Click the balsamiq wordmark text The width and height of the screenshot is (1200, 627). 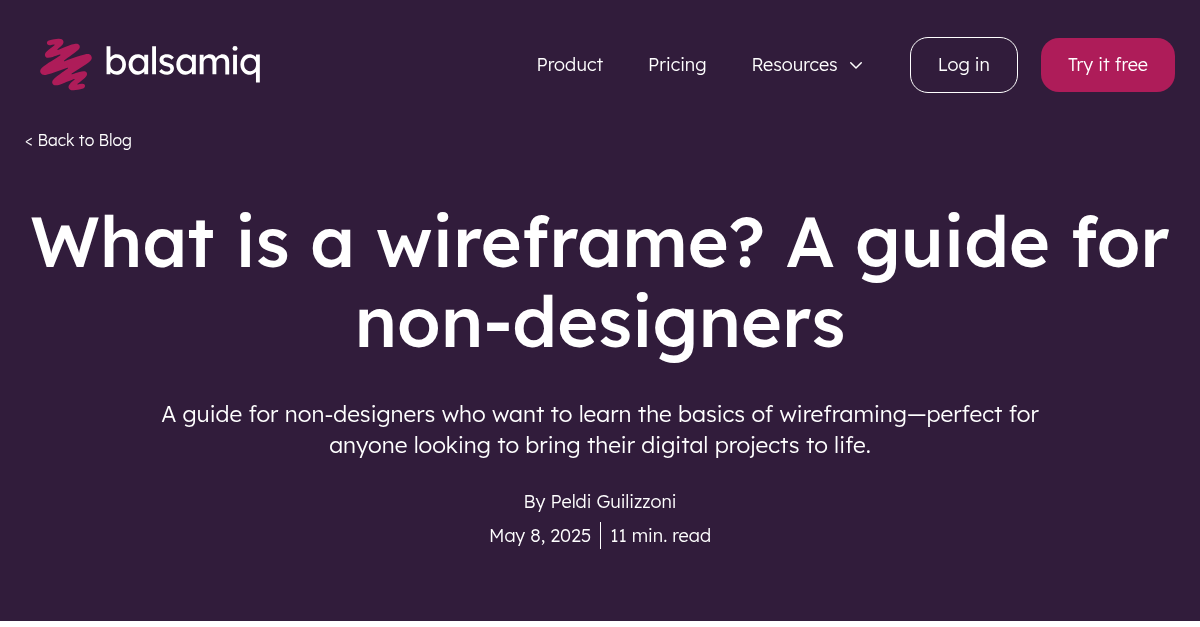coord(183,64)
